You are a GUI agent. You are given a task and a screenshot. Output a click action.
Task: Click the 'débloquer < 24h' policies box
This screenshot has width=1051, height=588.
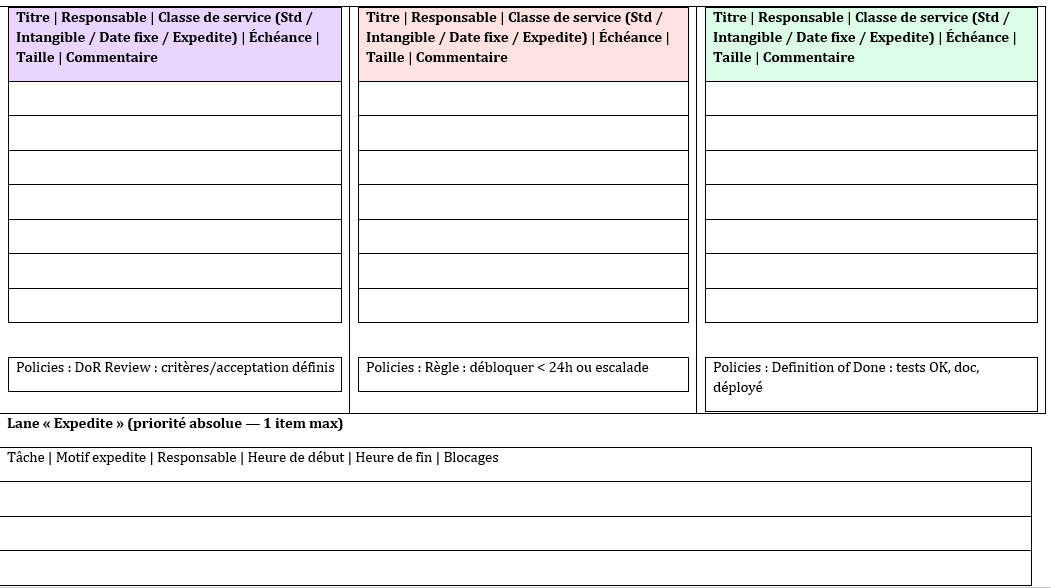(x=523, y=374)
